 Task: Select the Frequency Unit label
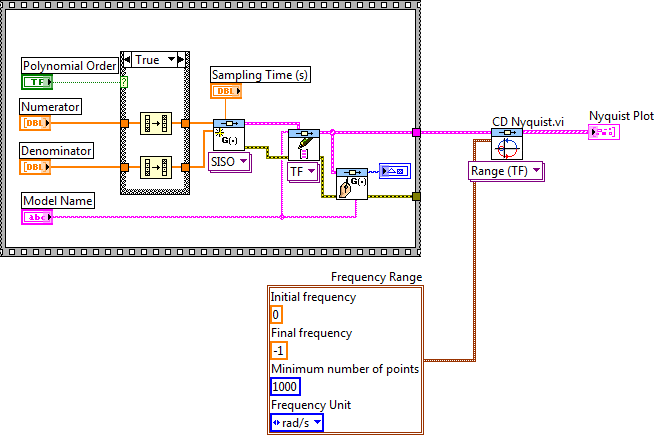[x=311, y=405]
